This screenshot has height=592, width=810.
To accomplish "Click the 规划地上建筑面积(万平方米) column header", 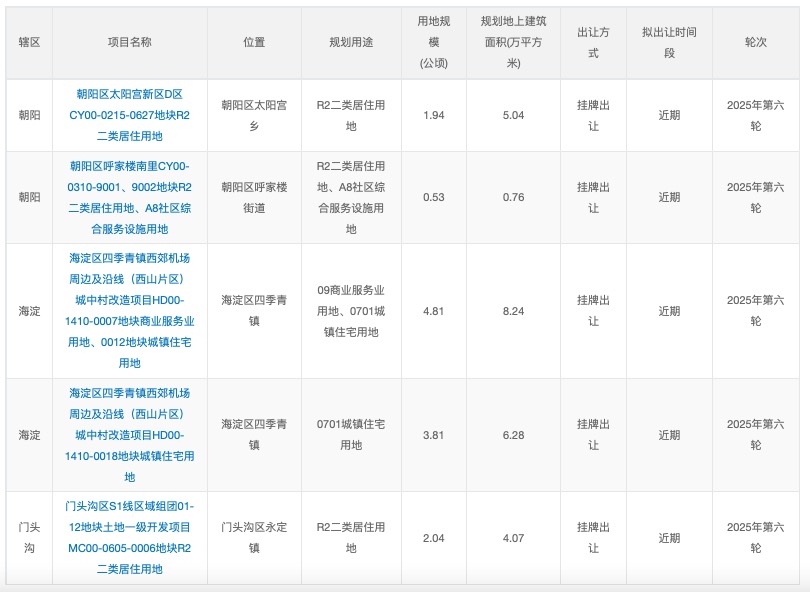I will coord(513,42).
